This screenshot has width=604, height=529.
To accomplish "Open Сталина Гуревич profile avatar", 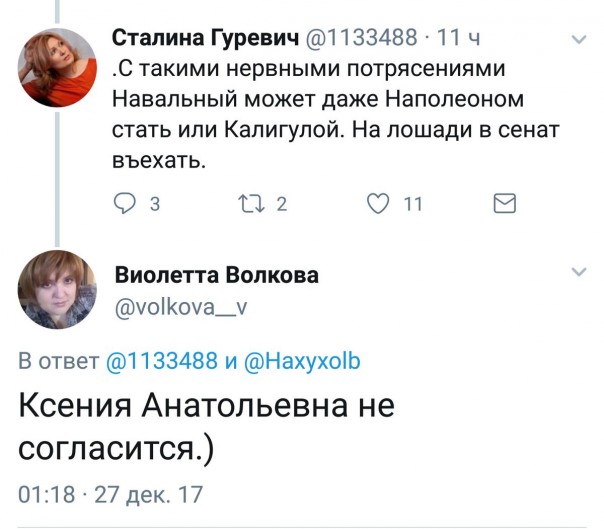I will point(58,68).
